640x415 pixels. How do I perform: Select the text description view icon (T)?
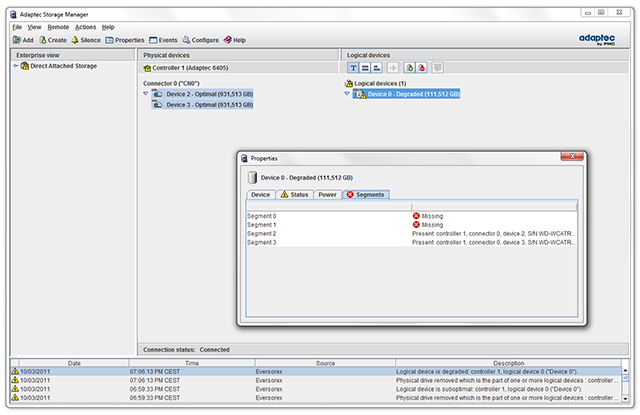pyautogui.click(x=353, y=68)
